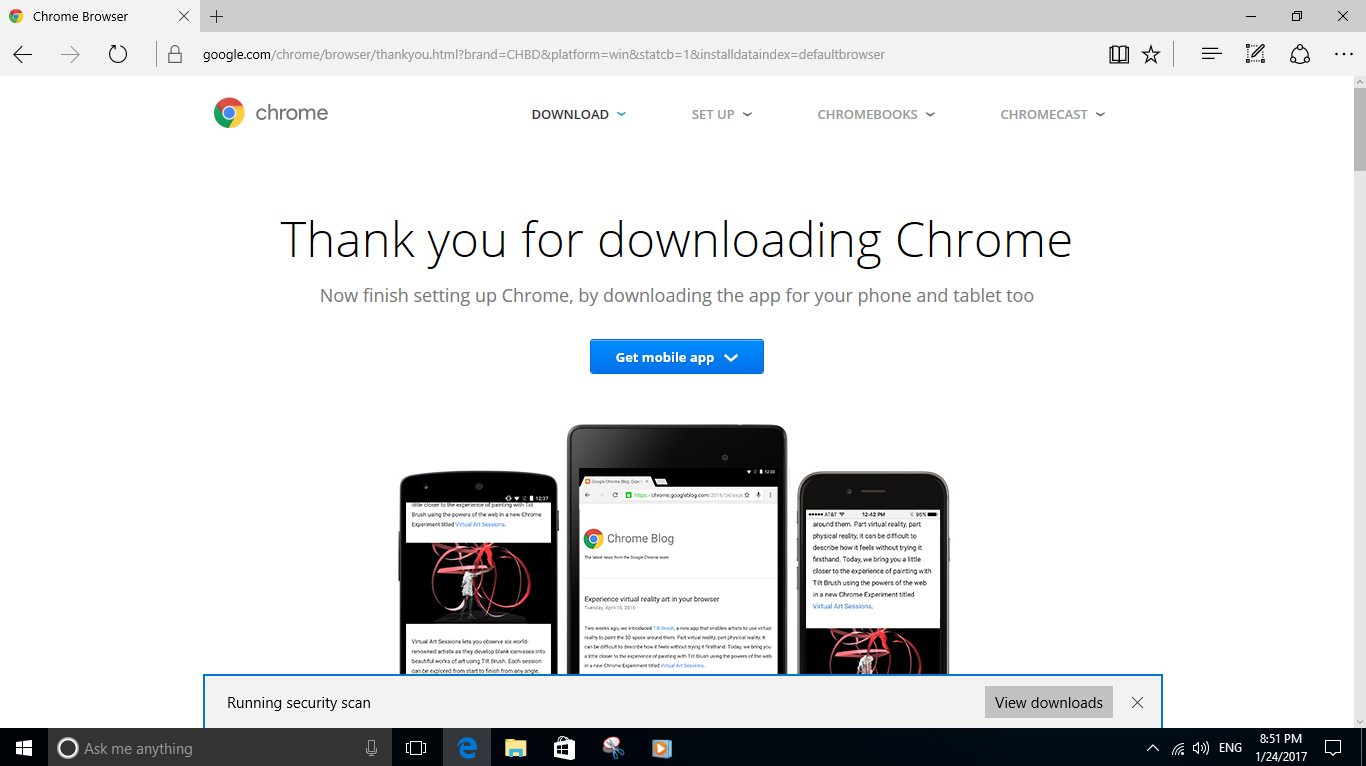Open the Action Center notifications icon

(1333, 747)
